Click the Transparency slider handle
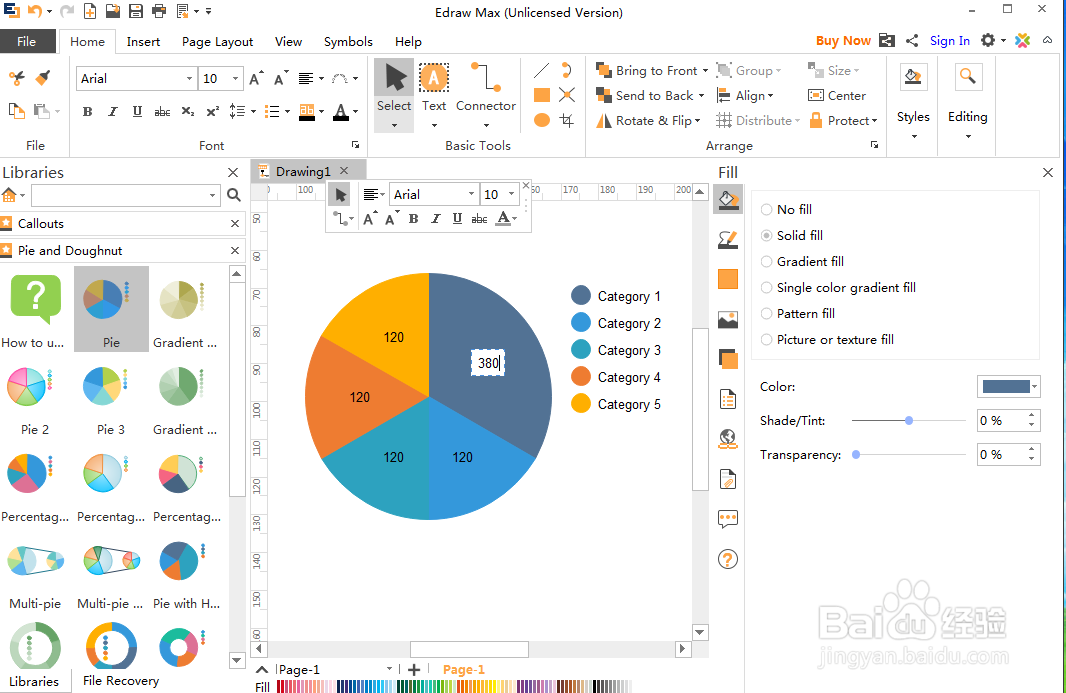The height and width of the screenshot is (693, 1066). 856,454
